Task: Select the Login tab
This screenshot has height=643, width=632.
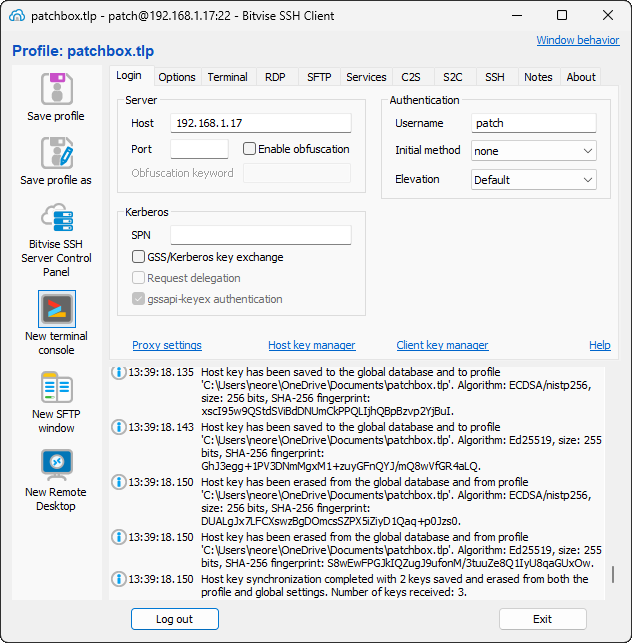Action: click(129, 75)
